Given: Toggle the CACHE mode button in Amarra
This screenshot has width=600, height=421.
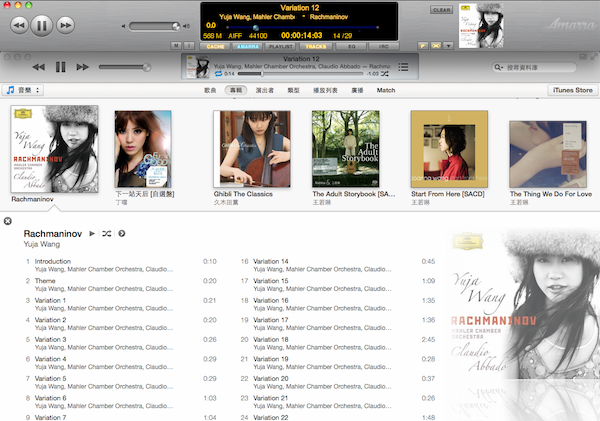Looking at the screenshot, I should click(215, 47).
